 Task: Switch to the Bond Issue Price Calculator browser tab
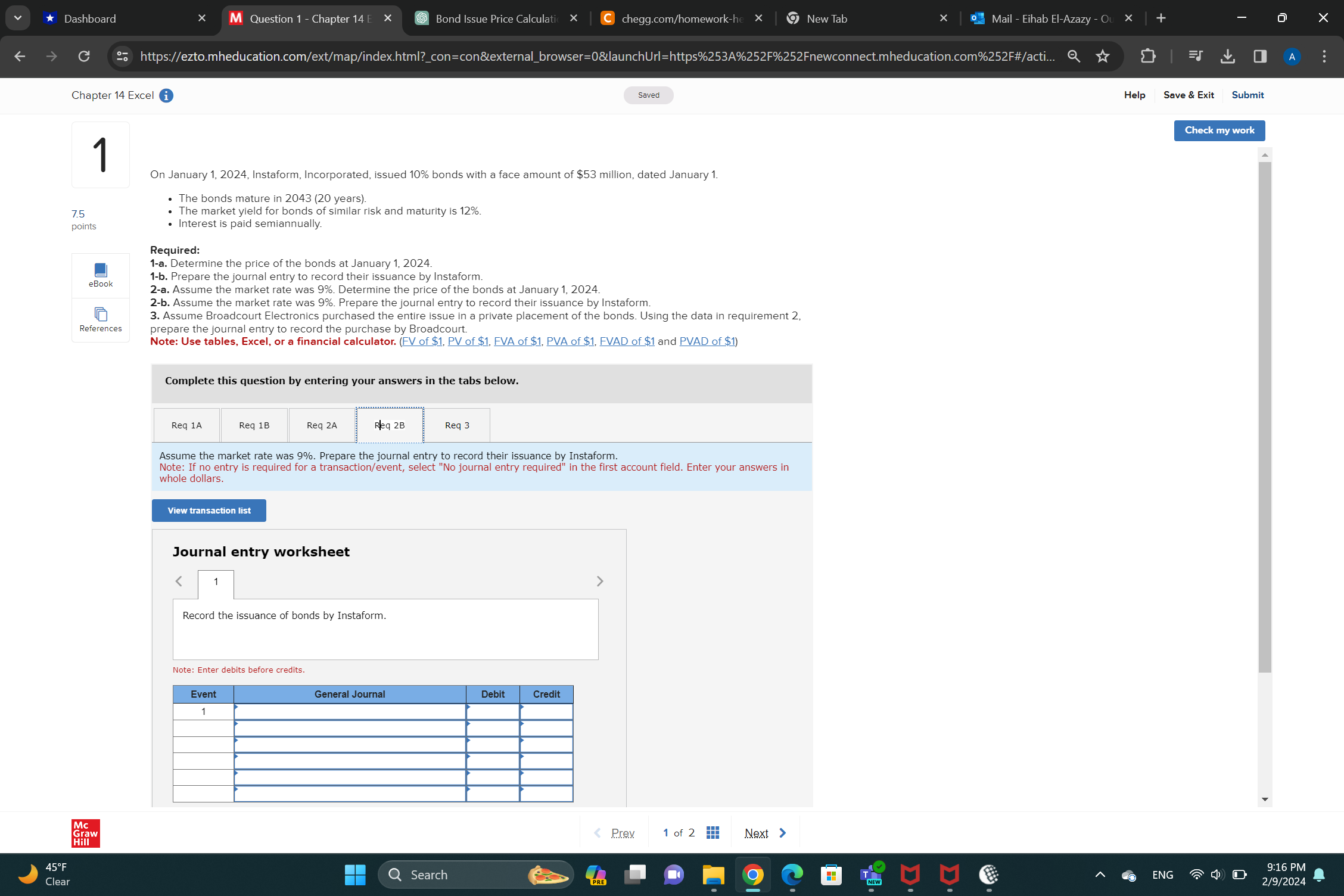click(x=495, y=18)
